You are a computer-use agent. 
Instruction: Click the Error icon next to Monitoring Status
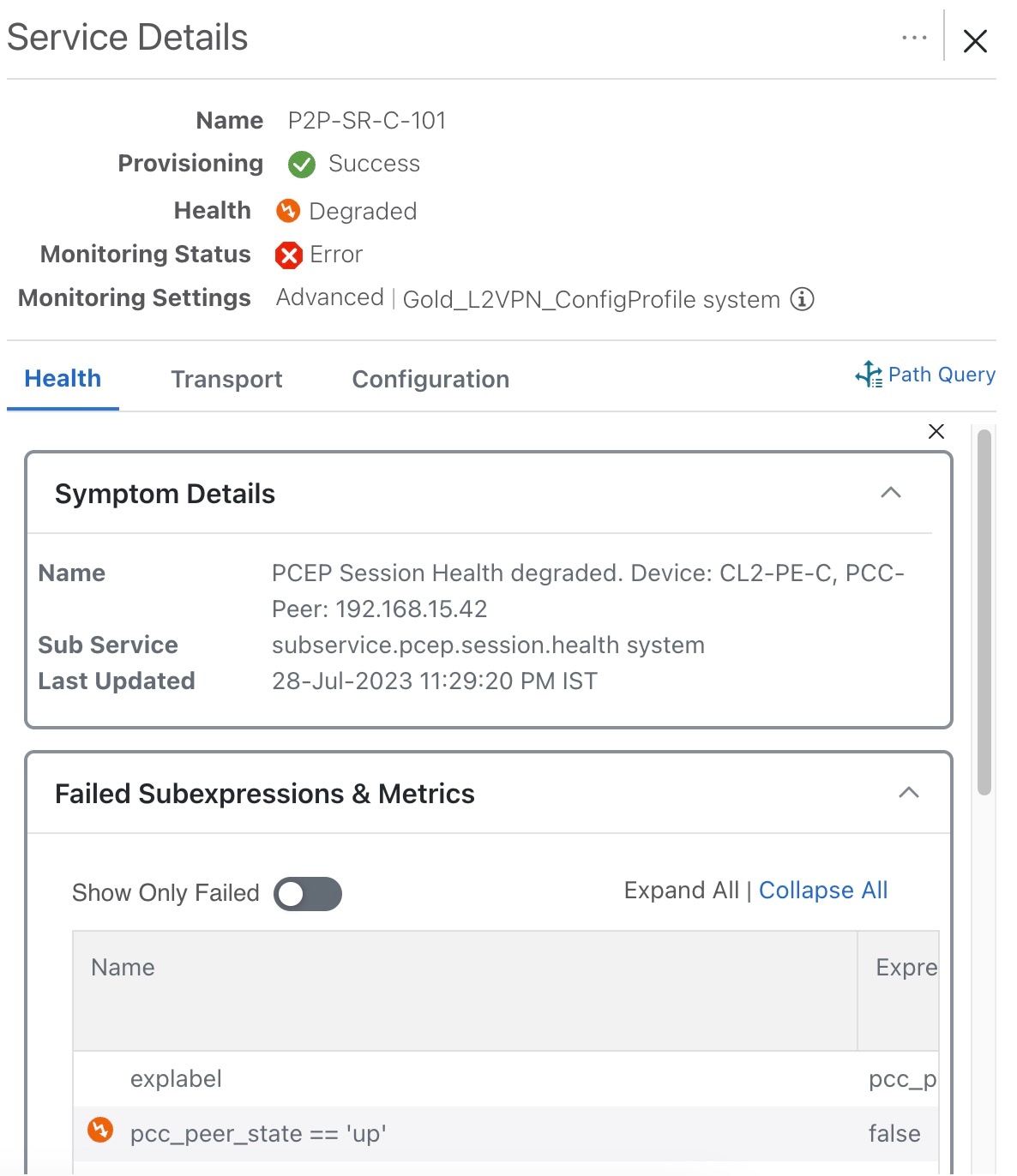point(288,255)
